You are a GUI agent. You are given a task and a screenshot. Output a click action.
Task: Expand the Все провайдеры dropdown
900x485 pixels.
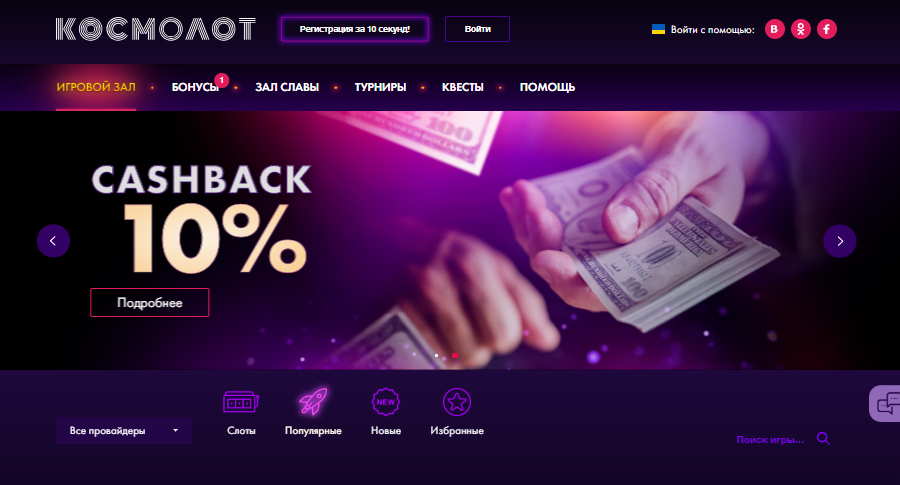click(124, 431)
